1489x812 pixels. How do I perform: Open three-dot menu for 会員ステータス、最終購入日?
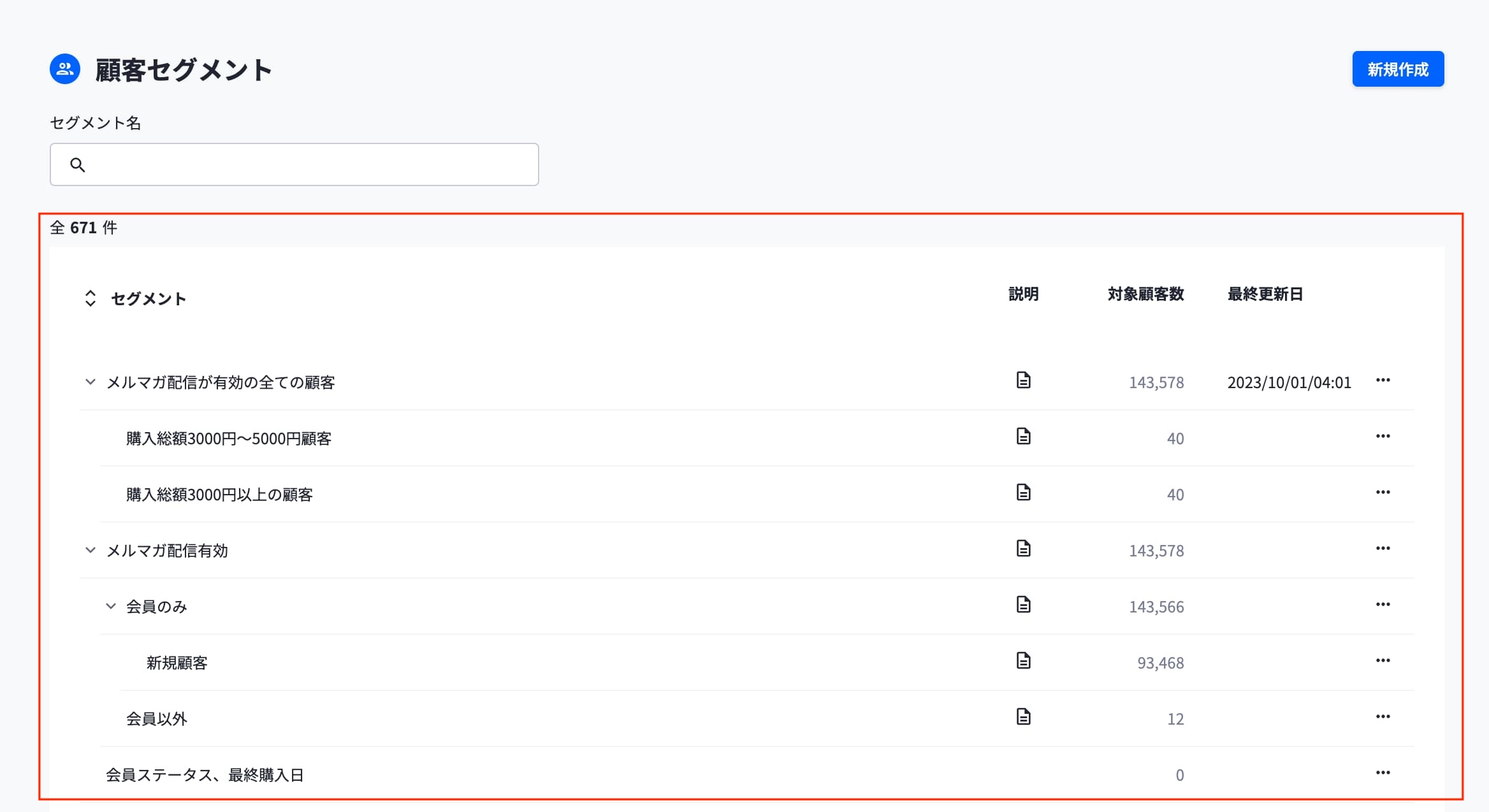coord(1383,773)
